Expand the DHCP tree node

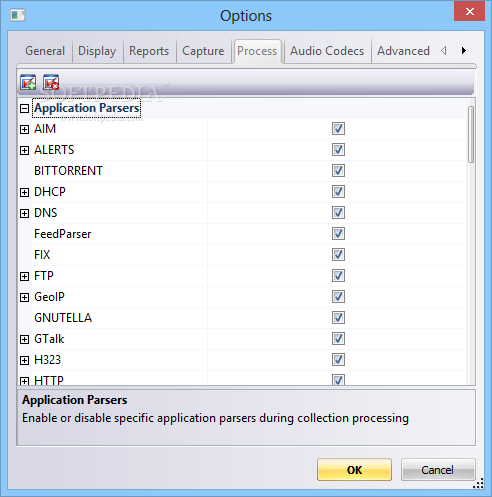pos(24,193)
